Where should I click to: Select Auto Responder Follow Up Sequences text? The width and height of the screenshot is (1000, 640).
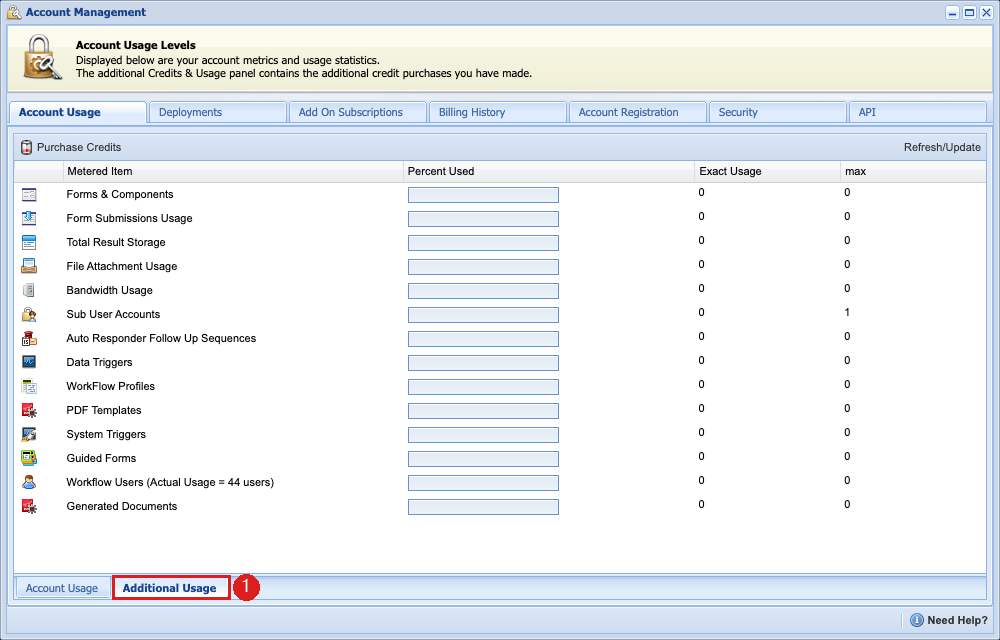(161, 338)
